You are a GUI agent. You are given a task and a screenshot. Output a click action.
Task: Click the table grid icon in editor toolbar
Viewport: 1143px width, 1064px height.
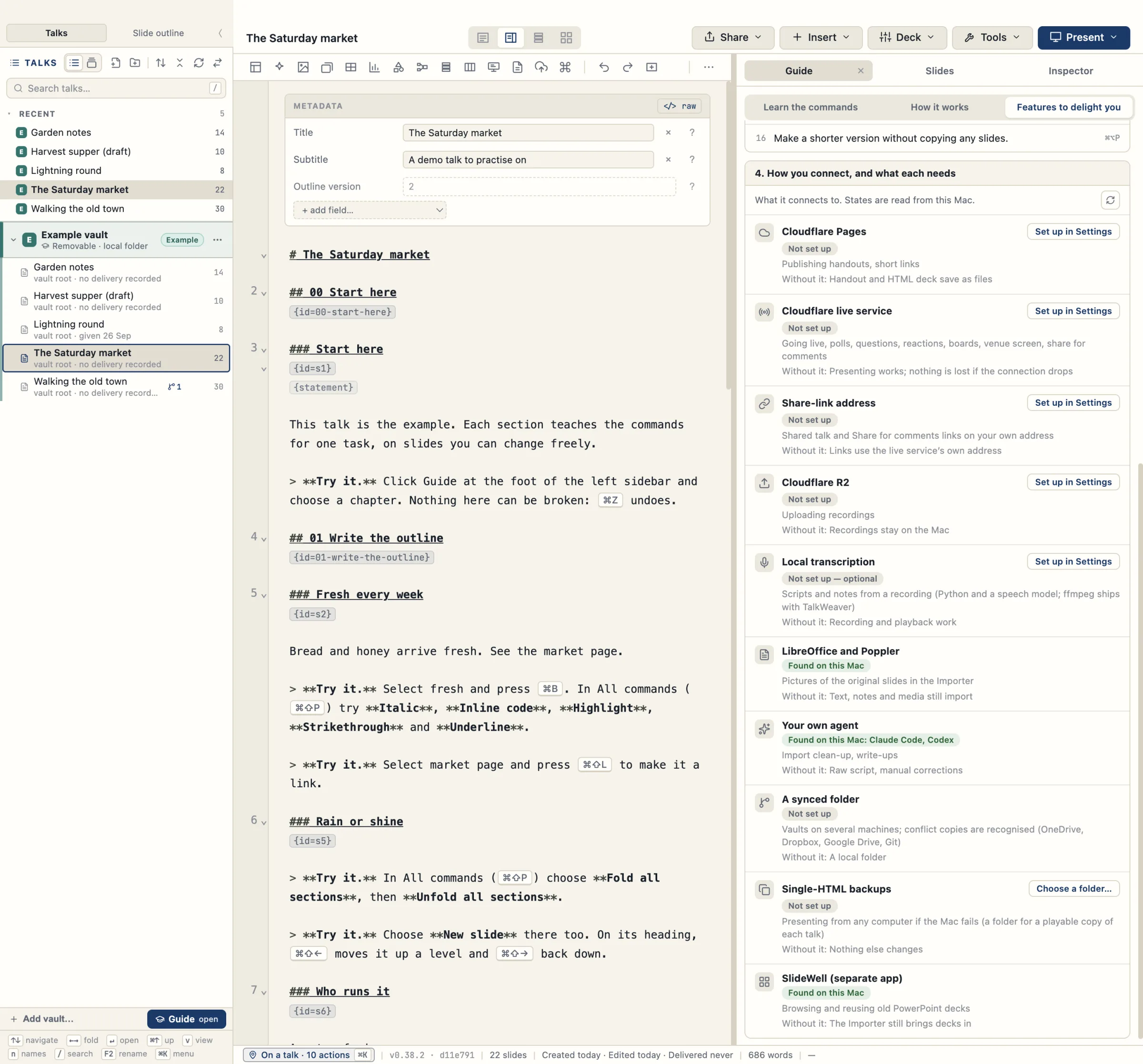[351, 67]
